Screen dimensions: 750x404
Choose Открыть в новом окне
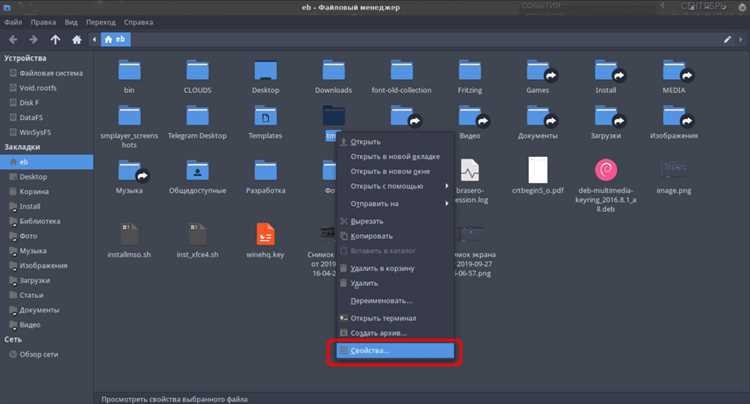point(395,171)
